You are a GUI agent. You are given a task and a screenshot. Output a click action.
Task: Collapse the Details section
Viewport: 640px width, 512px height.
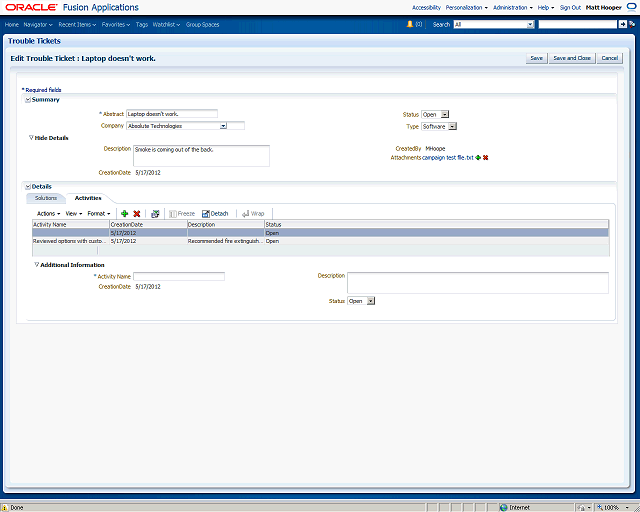pos(28,187)
